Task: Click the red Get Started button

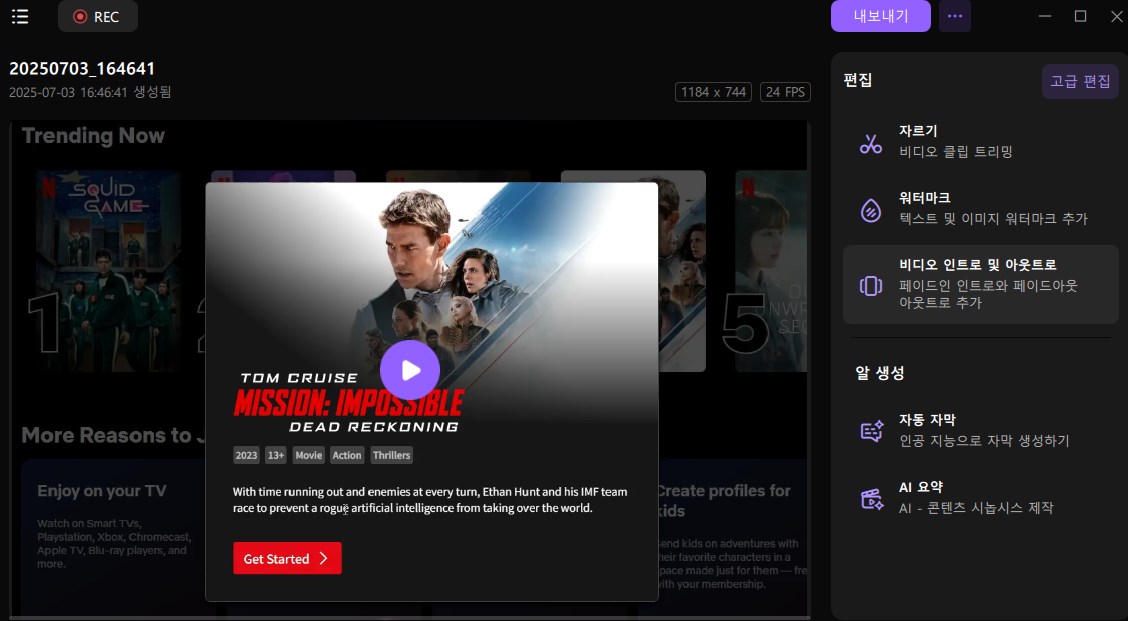Action: point(287,558)
